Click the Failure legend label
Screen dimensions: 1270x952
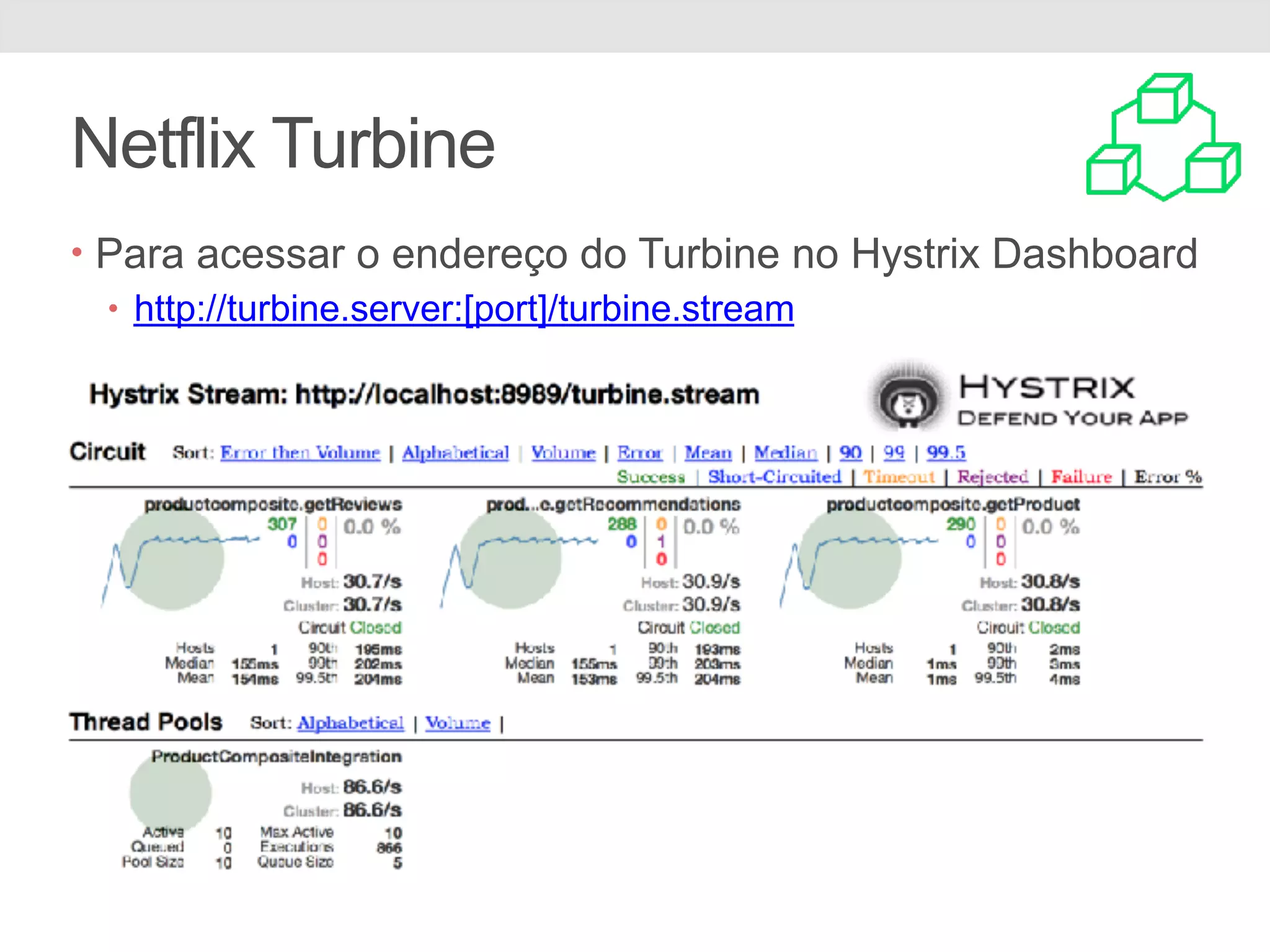1081,477
